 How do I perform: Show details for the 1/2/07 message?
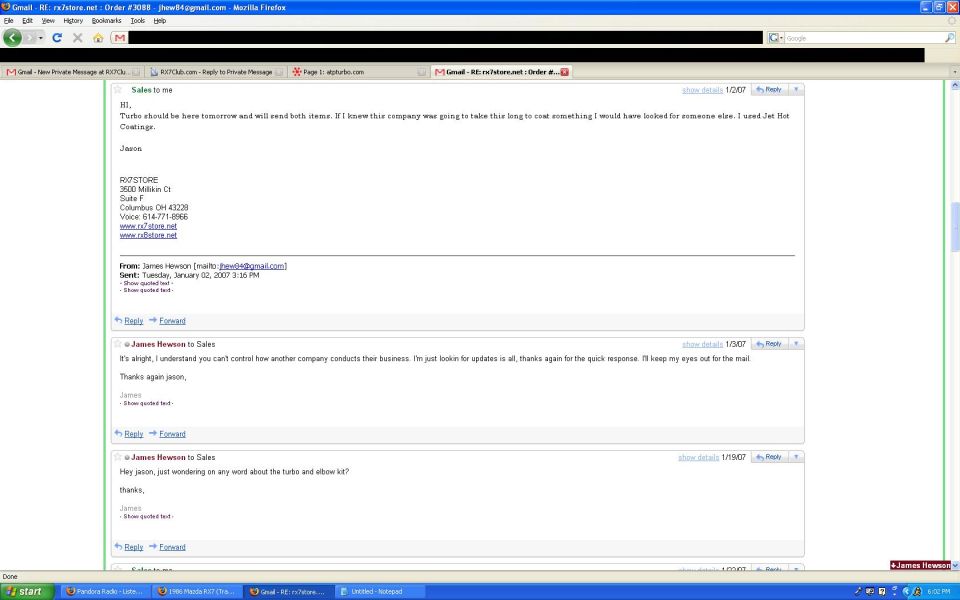[702, 90]
